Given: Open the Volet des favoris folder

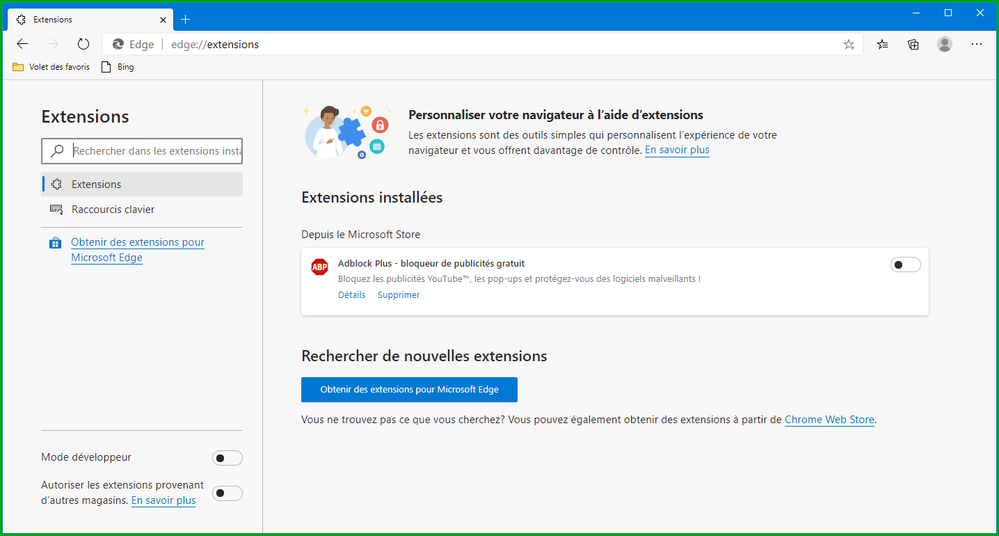Looking at the screenshot, I should coord(52,67).
